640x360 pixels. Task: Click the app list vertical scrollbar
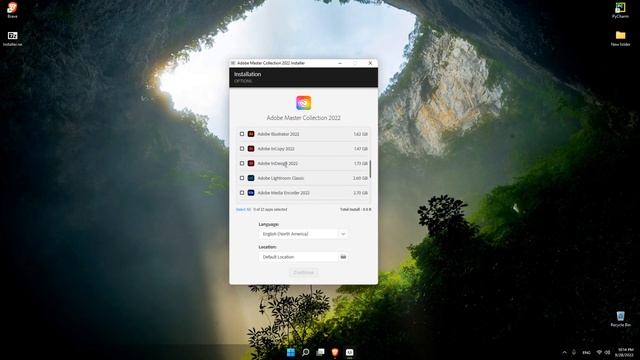click(x=370, y=169)
